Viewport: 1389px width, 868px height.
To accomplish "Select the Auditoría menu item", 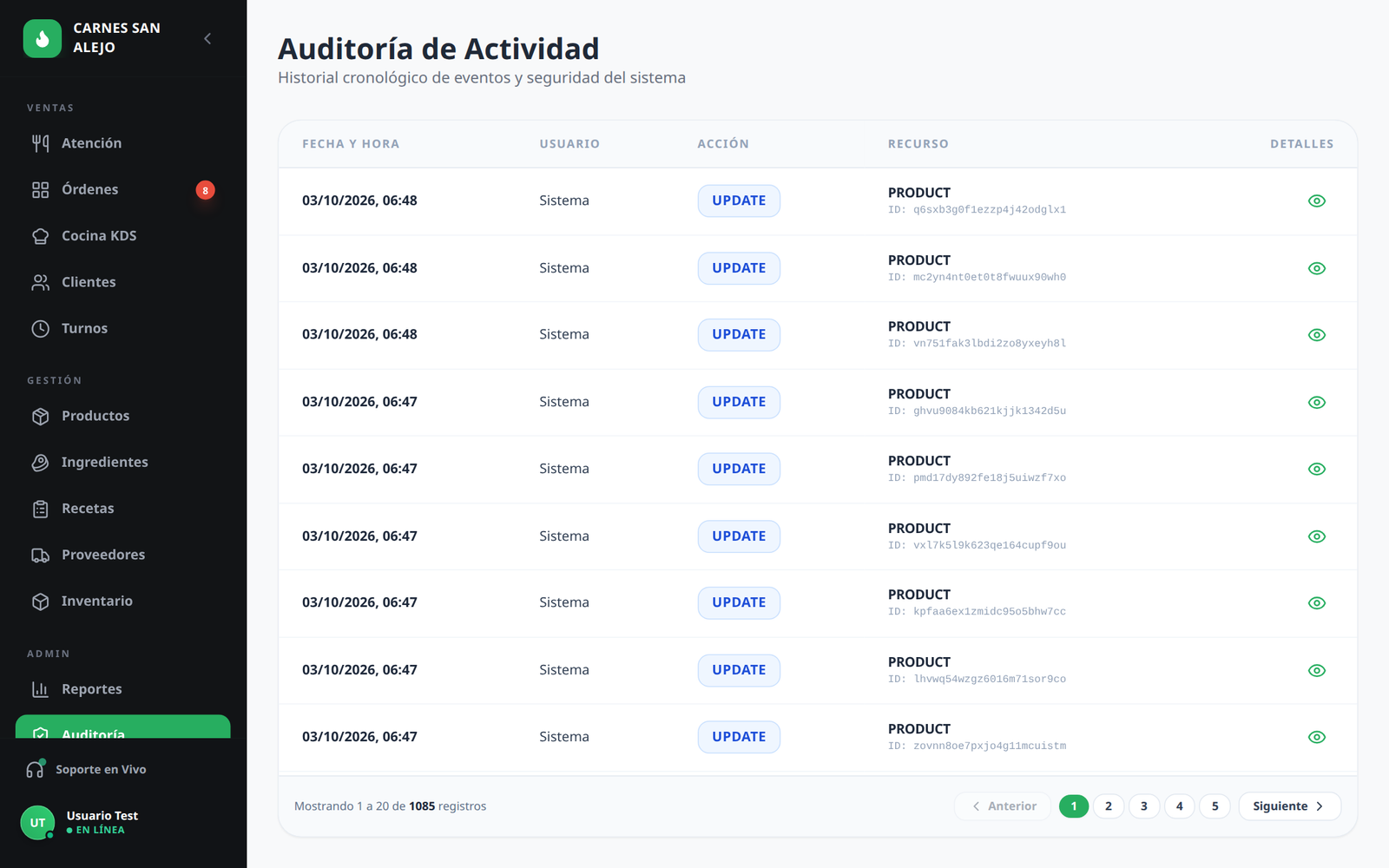I will 122,727.
